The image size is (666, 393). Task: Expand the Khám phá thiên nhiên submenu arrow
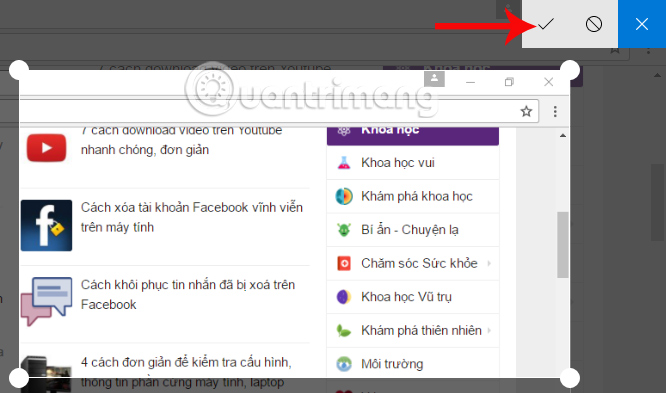[489, 331]
